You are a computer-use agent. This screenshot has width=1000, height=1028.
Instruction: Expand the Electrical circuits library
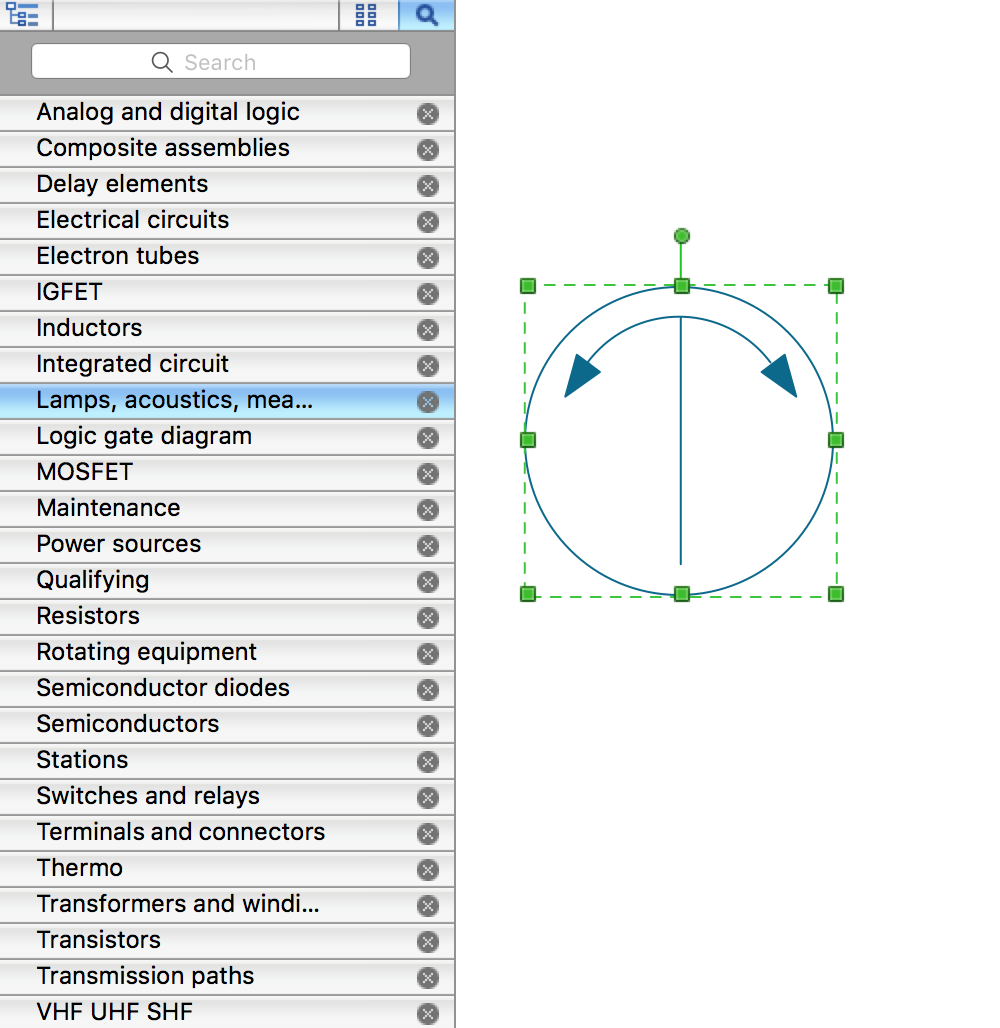[133, 220]
